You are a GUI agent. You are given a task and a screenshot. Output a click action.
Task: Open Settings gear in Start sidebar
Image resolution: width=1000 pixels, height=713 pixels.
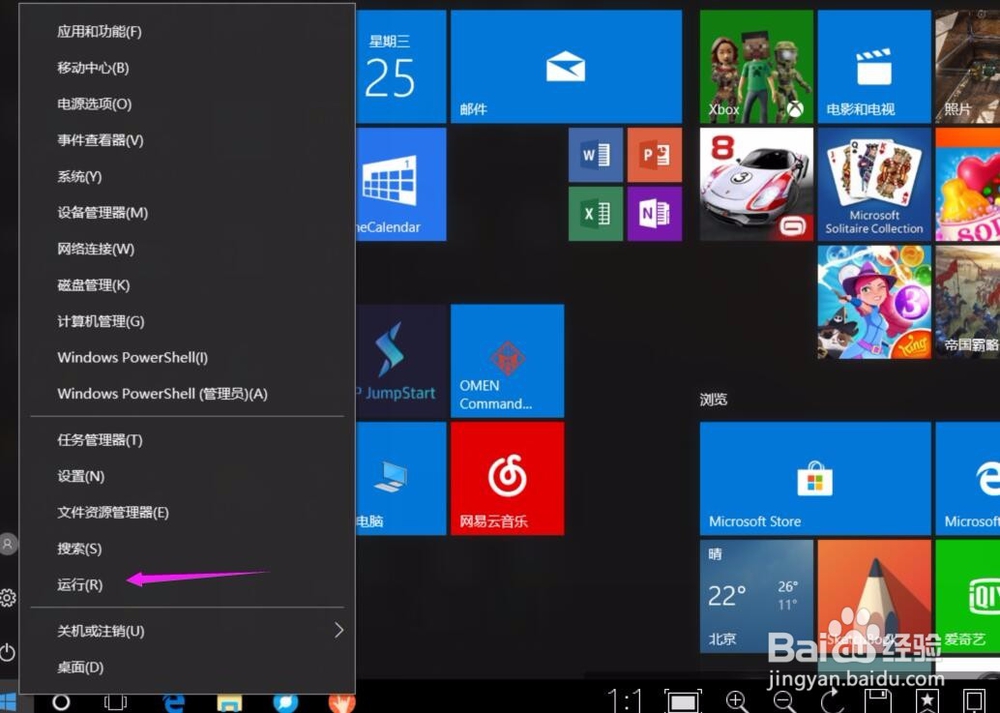coord(8,598)
